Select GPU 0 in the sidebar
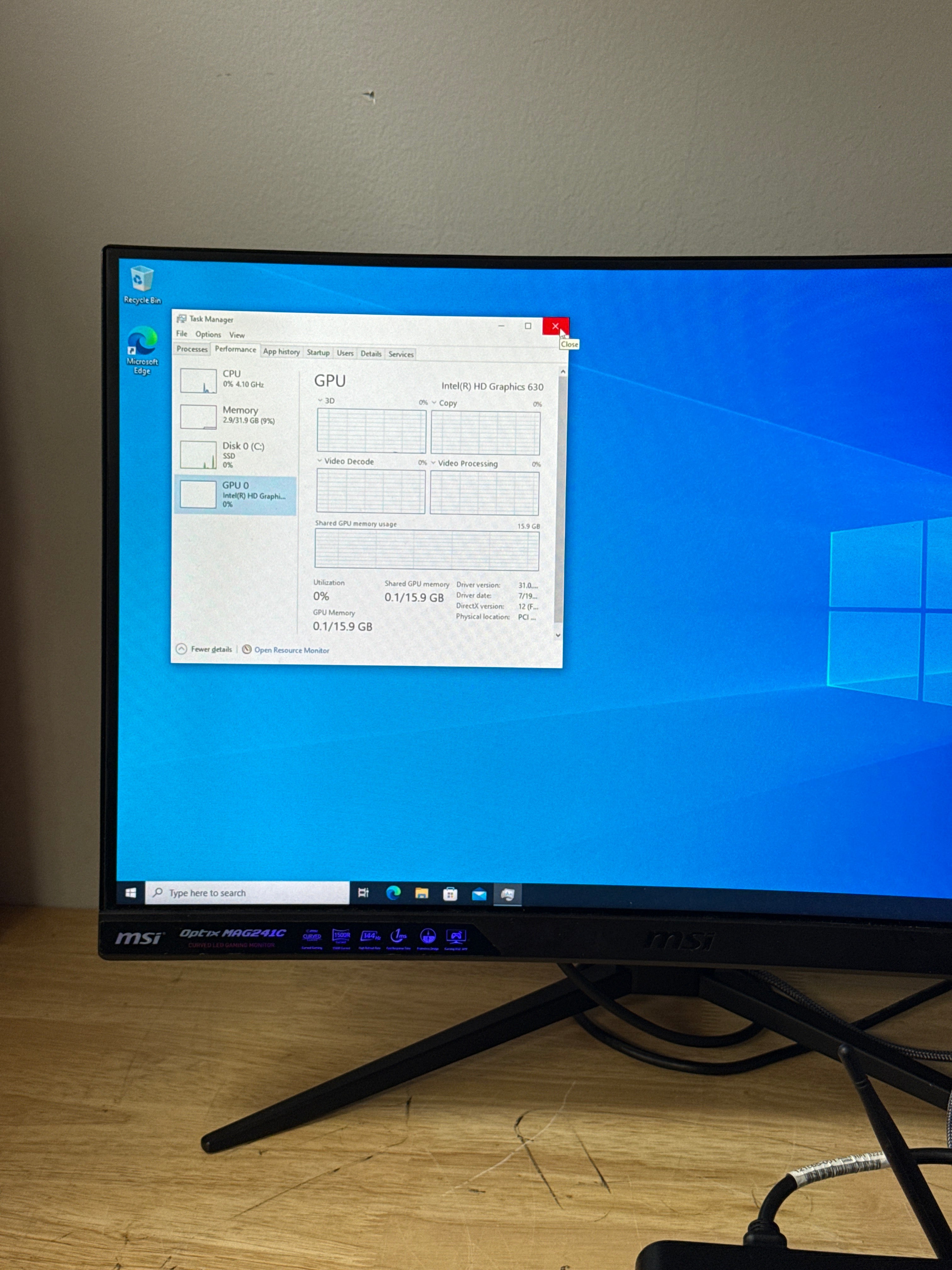This screenshot has width=952, height=1270. (x=235, y=495)
